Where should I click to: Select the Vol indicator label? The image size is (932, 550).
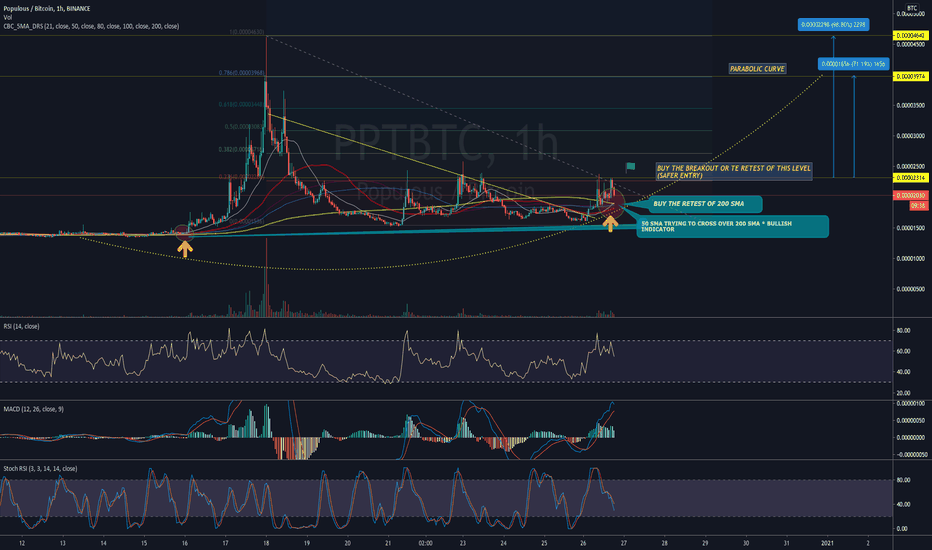pos(8,18)
